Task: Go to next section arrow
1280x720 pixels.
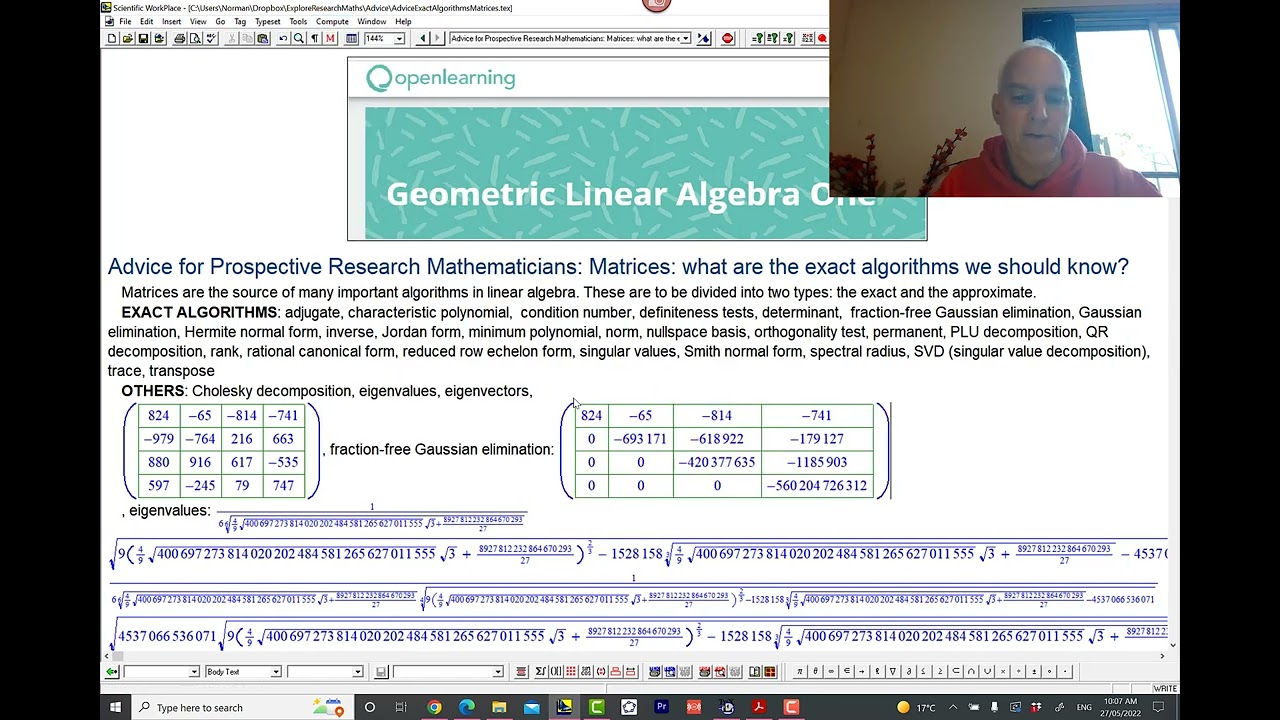Action: [437, 38]
